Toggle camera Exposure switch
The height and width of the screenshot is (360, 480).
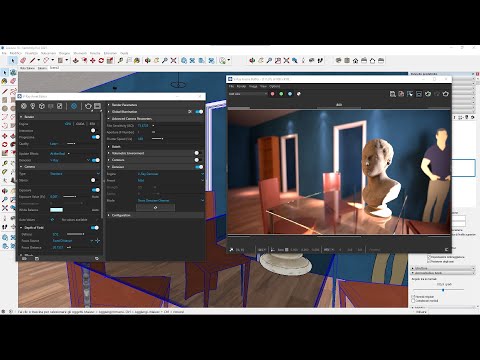[96, 190]
